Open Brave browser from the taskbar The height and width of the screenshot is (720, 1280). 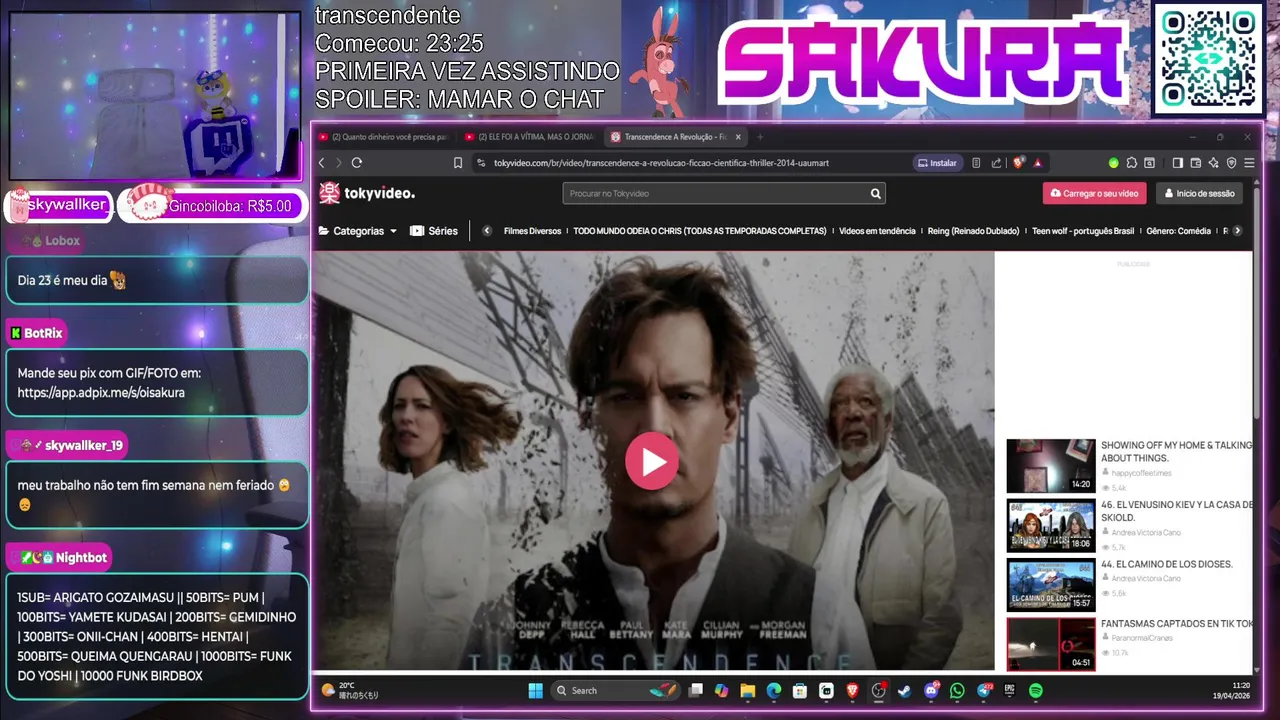852,690
